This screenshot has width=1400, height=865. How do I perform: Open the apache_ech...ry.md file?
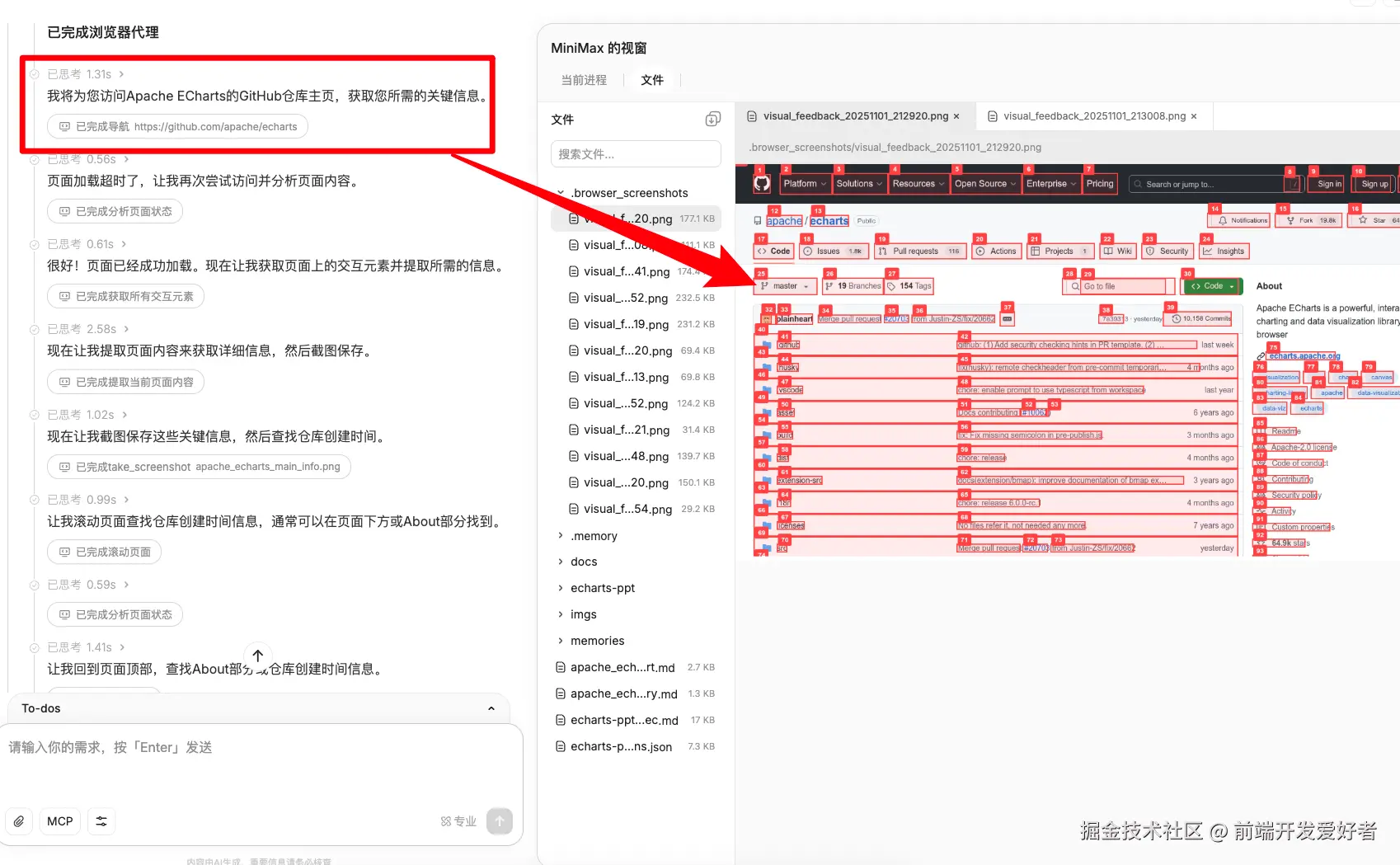pyautogui.click(x=636, y=693)
